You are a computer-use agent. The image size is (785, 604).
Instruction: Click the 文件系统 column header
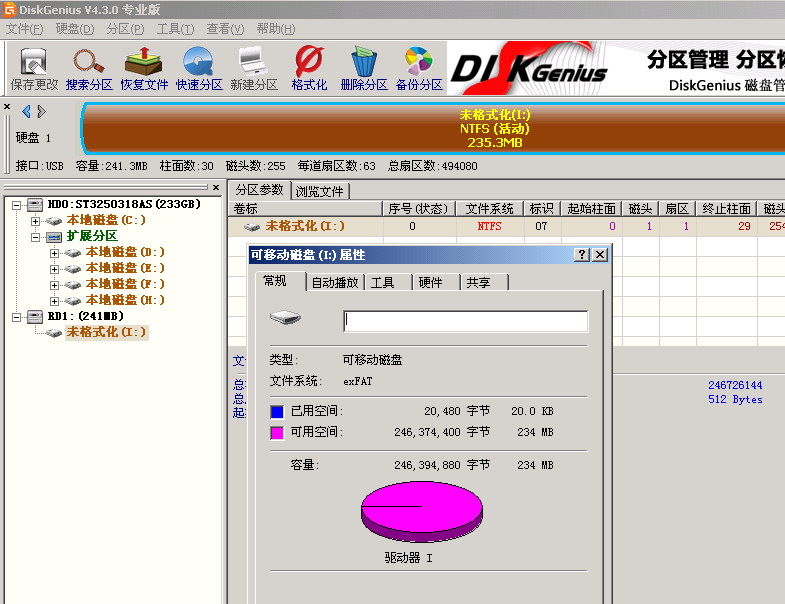490,208
